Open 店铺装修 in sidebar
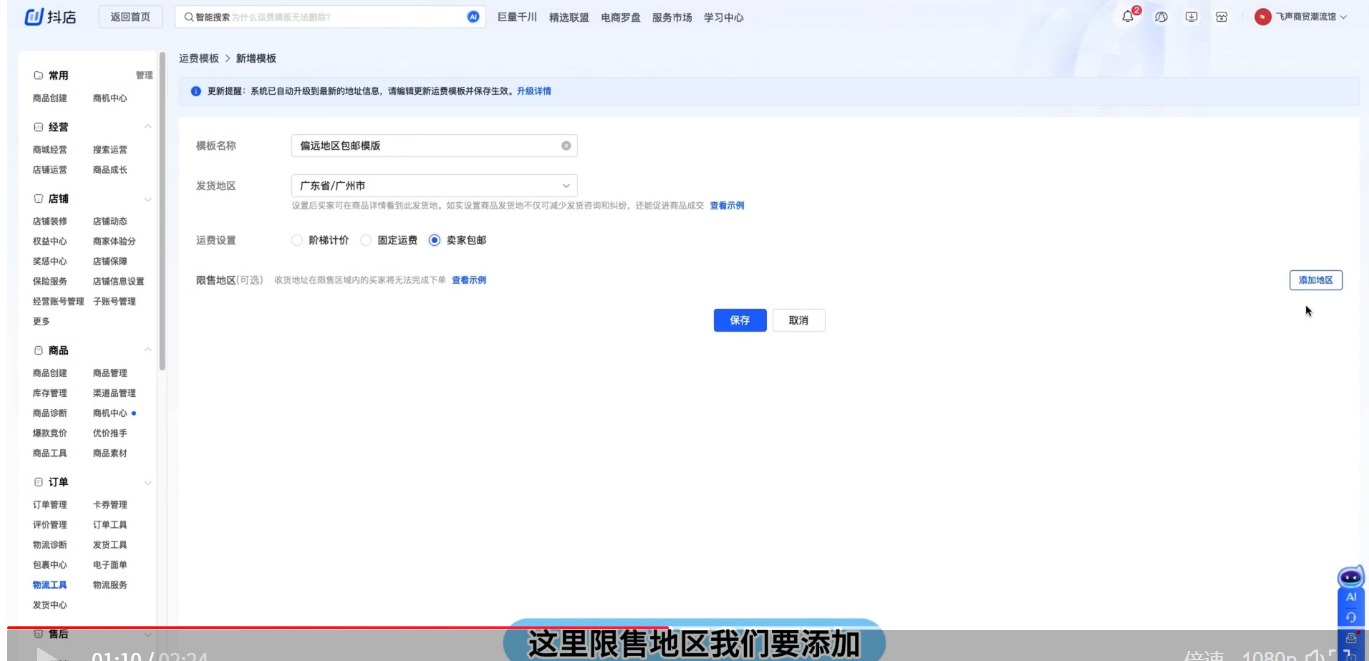 50,221
